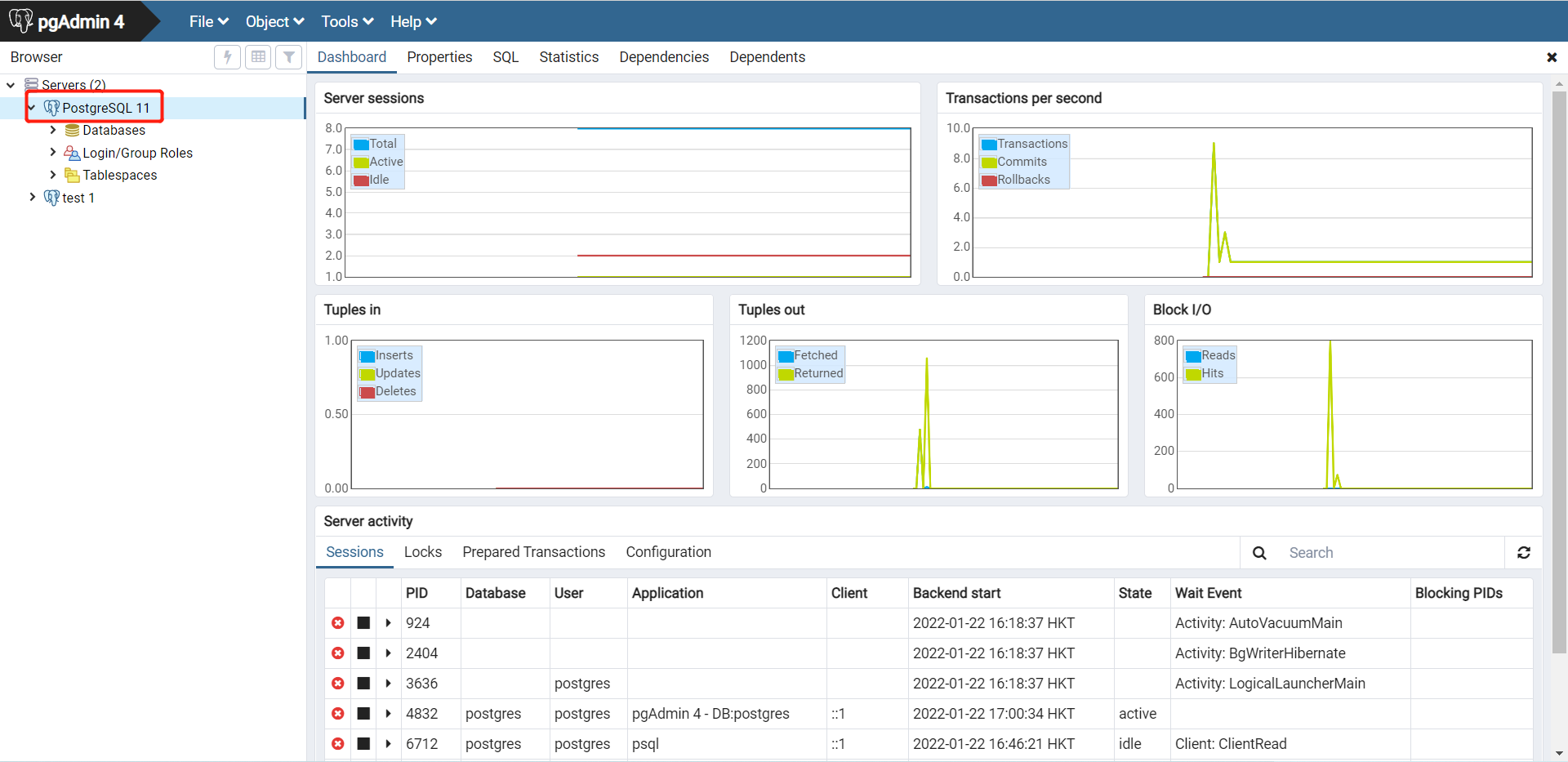Viewport: 1568px width, 762px height.
Task: Click the Login/Group Roles icon
Action: coord(72,153)
